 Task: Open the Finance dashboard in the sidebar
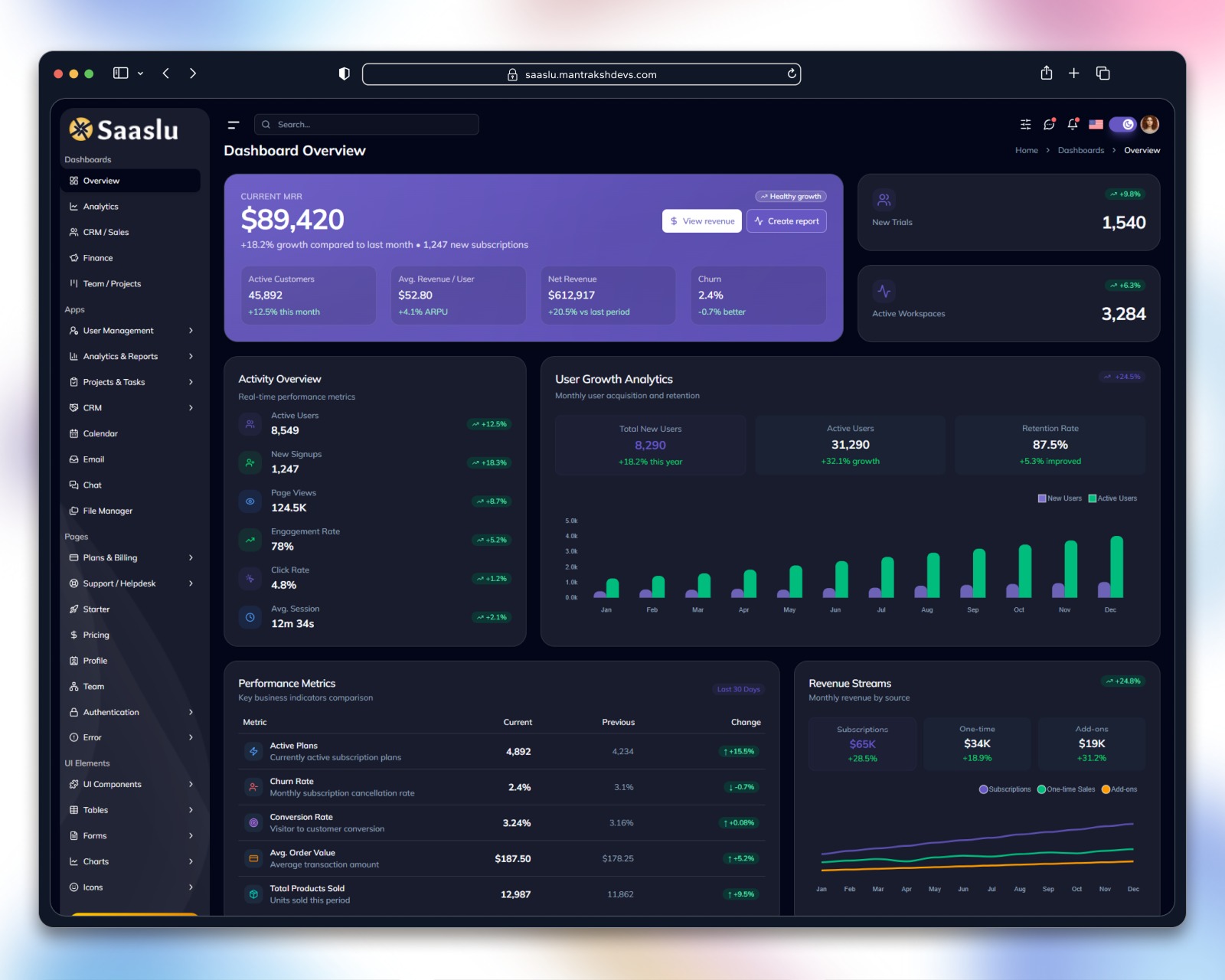click(x=130, y=258)
